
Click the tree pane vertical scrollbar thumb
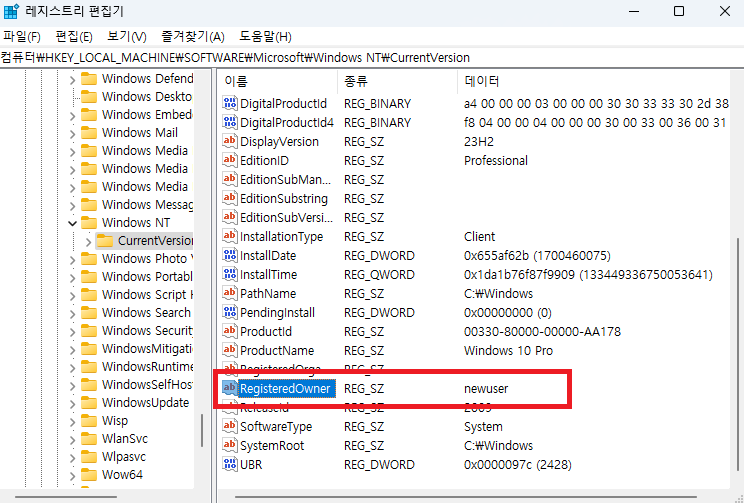(x=202, y=430)
